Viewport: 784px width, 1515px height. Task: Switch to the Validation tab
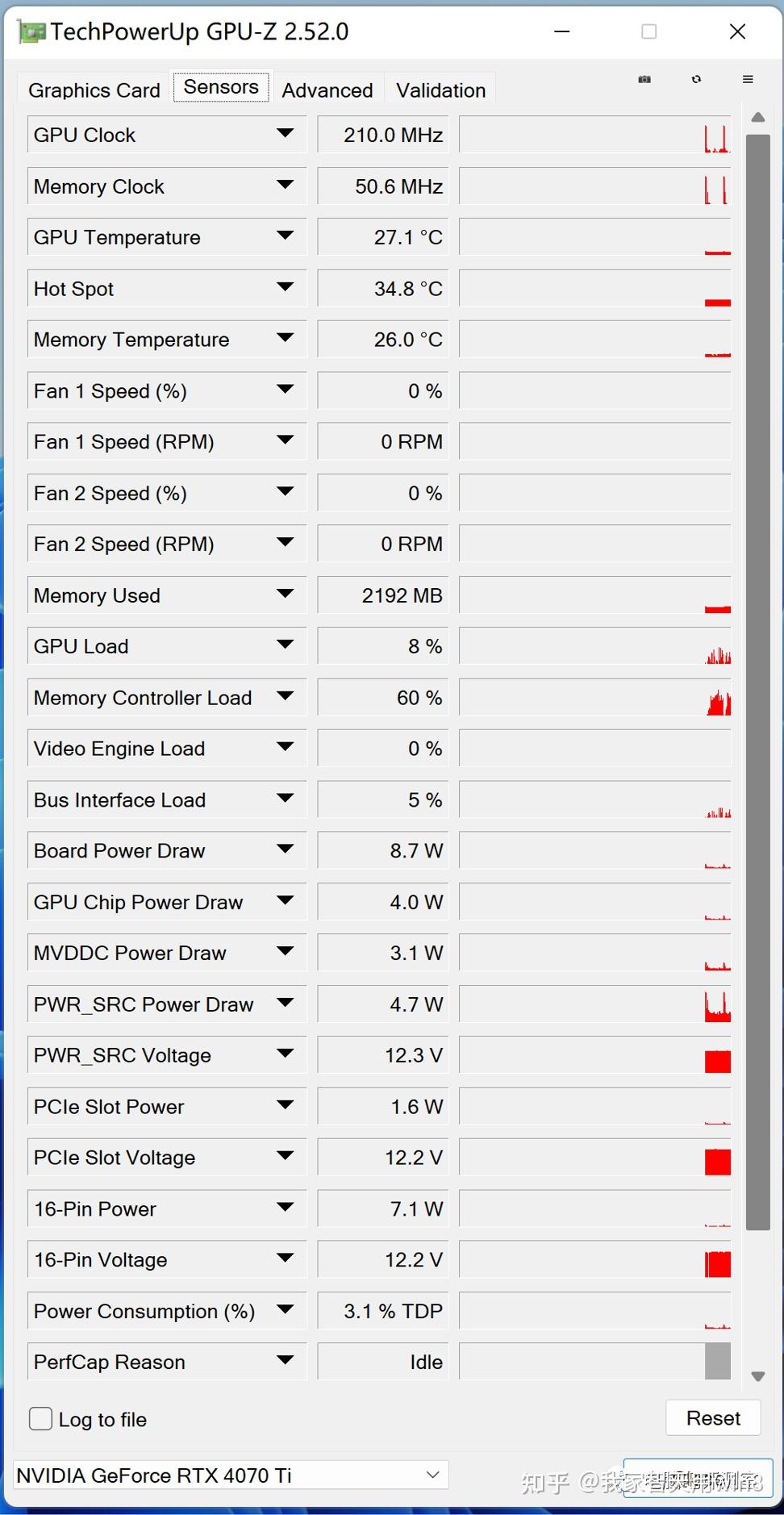[440, 90]
